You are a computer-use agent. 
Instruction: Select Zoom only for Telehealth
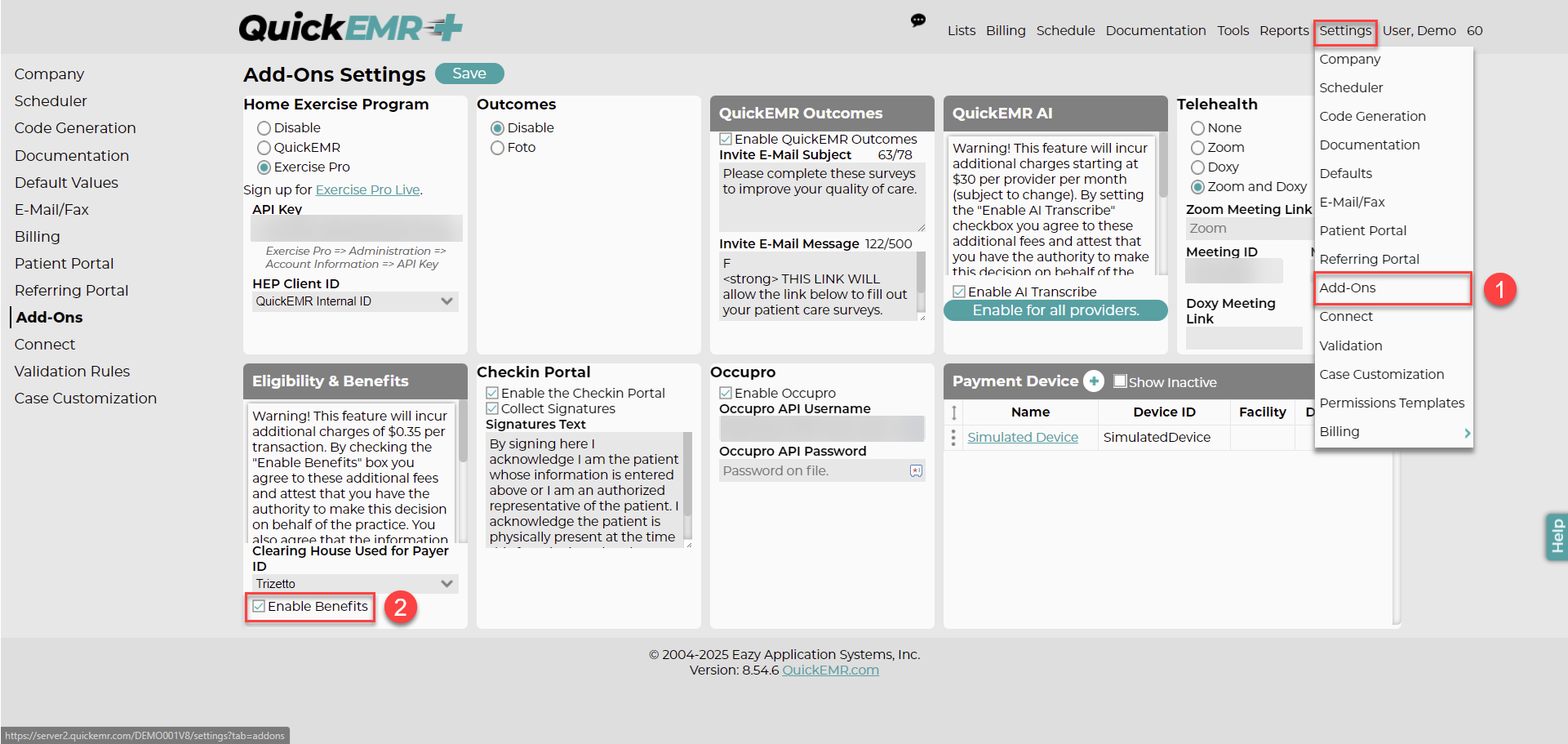click(x=1197, y=148)
